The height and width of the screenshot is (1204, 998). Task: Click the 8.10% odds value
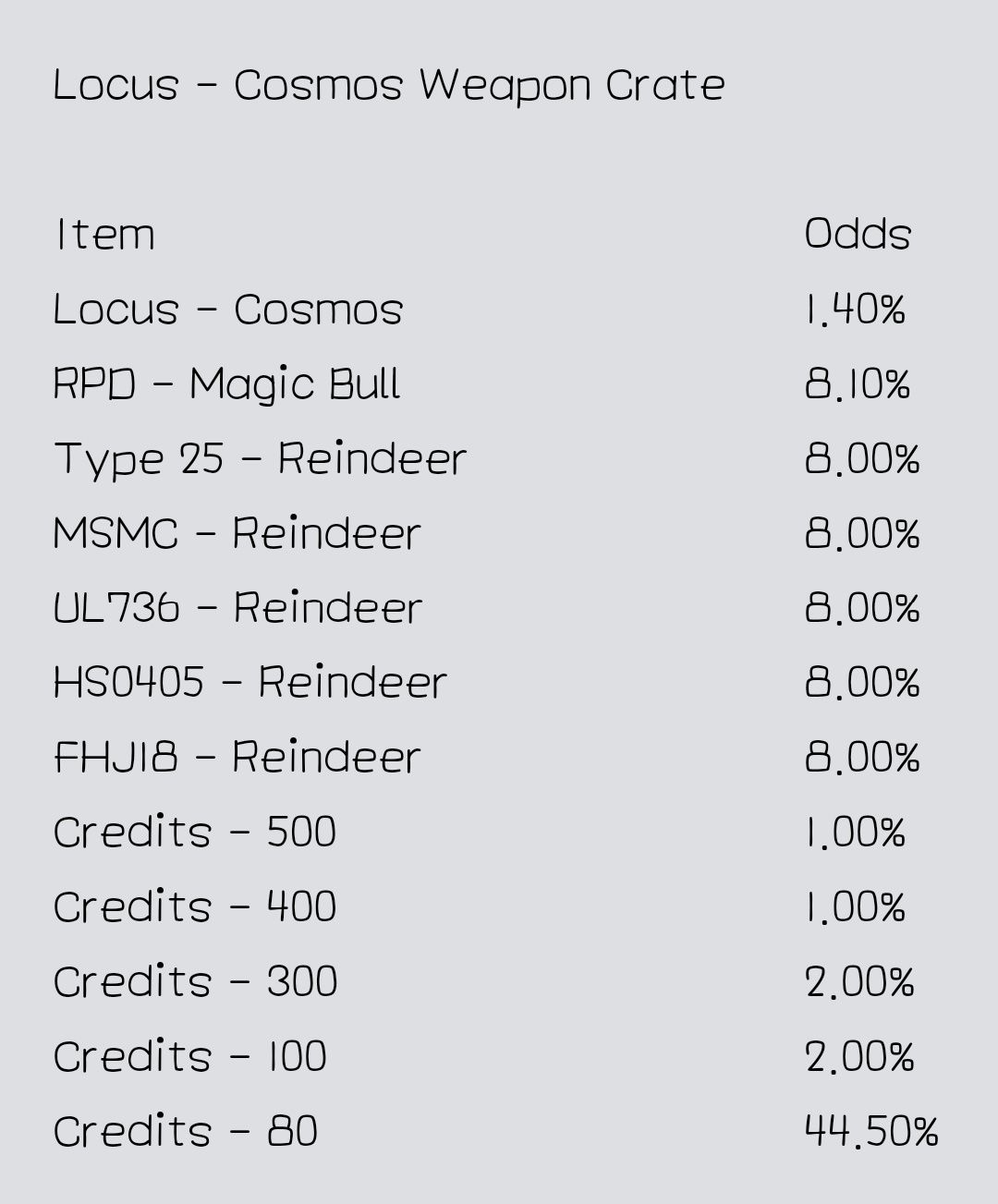click(858, 383)
